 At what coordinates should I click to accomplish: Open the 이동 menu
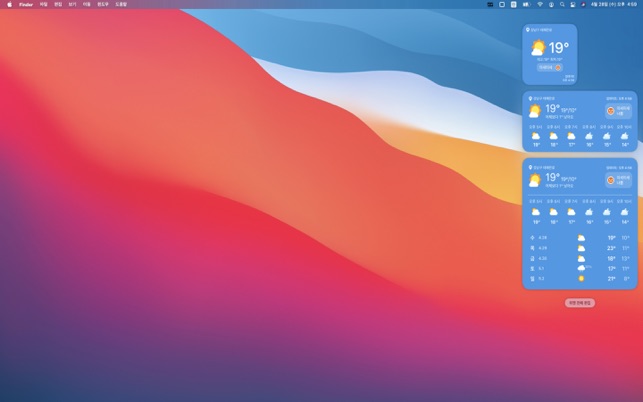(x=87, y=5)
